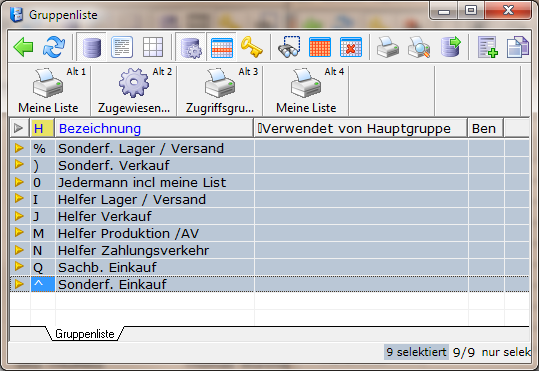Expand the Sonderf. Lager / Versand row arrow

coord(19,148)
